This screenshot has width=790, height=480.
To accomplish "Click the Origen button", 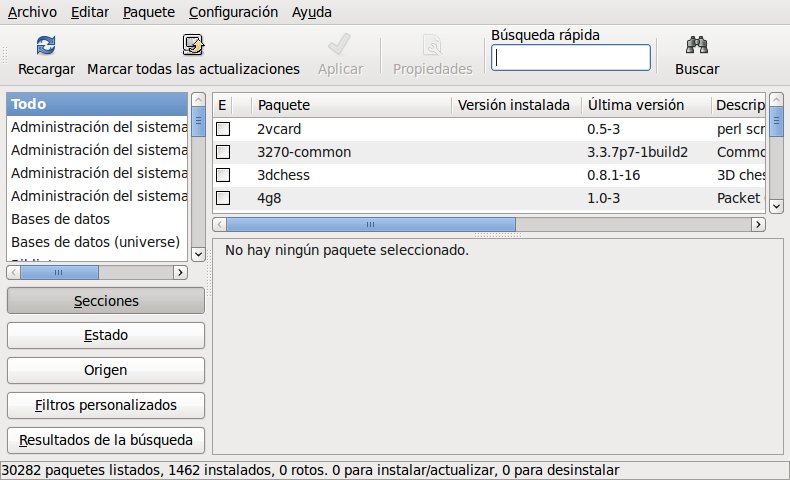I will (106, 370).
